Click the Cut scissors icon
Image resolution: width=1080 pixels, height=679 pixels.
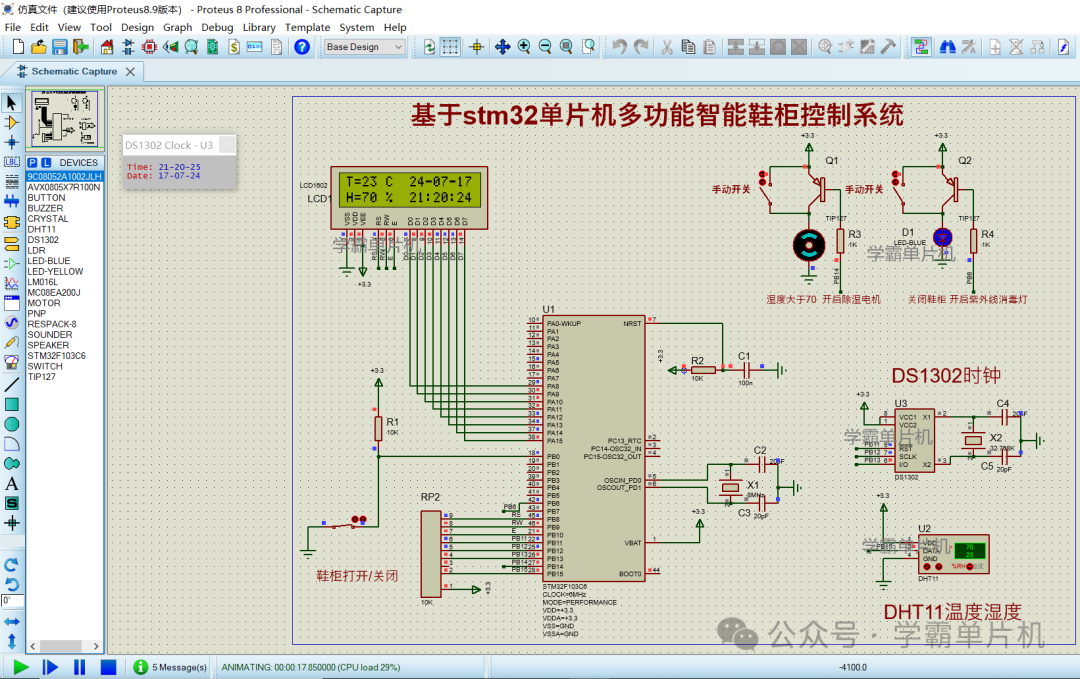(667, 47)
